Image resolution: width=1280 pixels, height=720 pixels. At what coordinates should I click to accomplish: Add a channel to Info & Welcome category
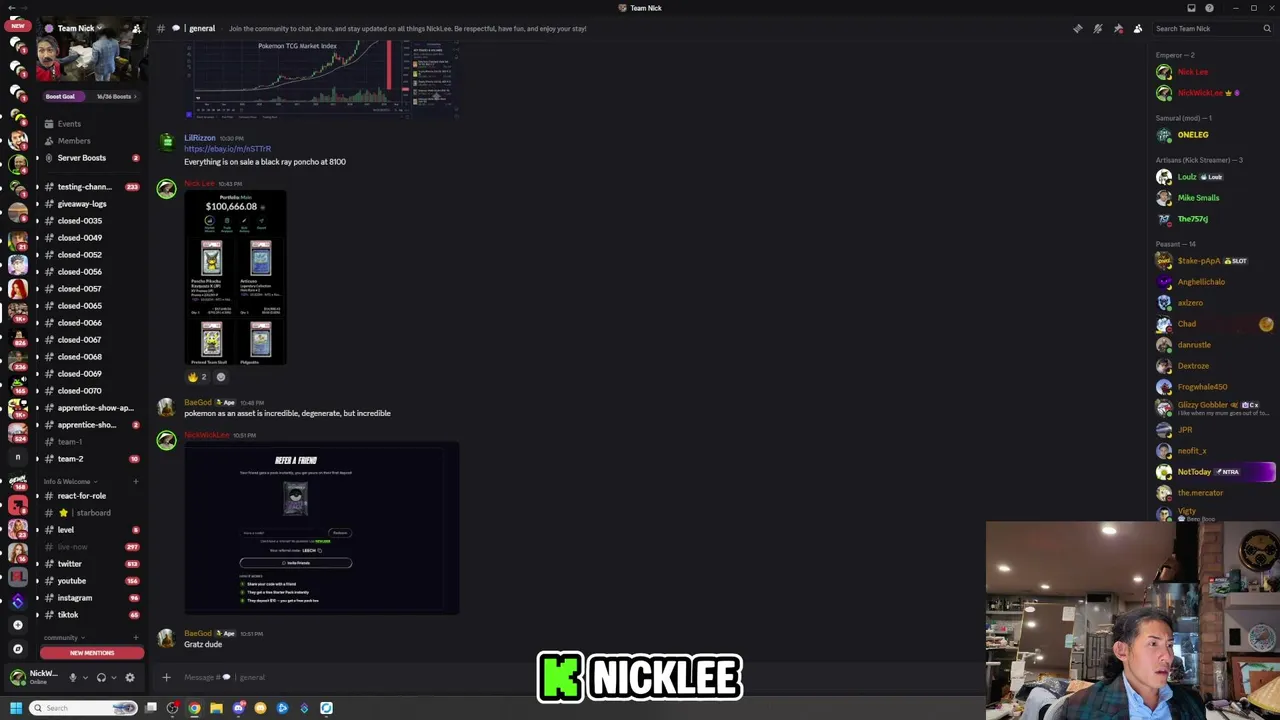136,482
